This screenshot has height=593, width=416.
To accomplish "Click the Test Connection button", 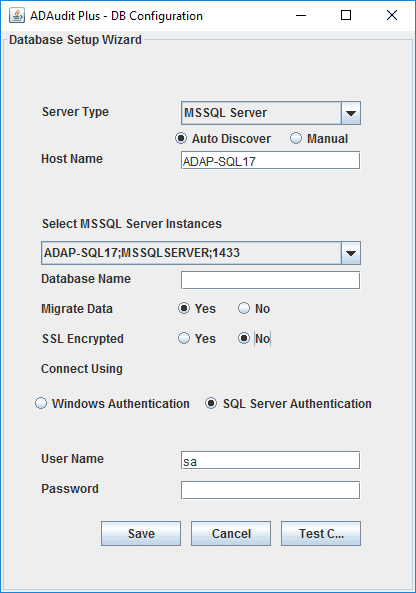I will pos(321,533).
